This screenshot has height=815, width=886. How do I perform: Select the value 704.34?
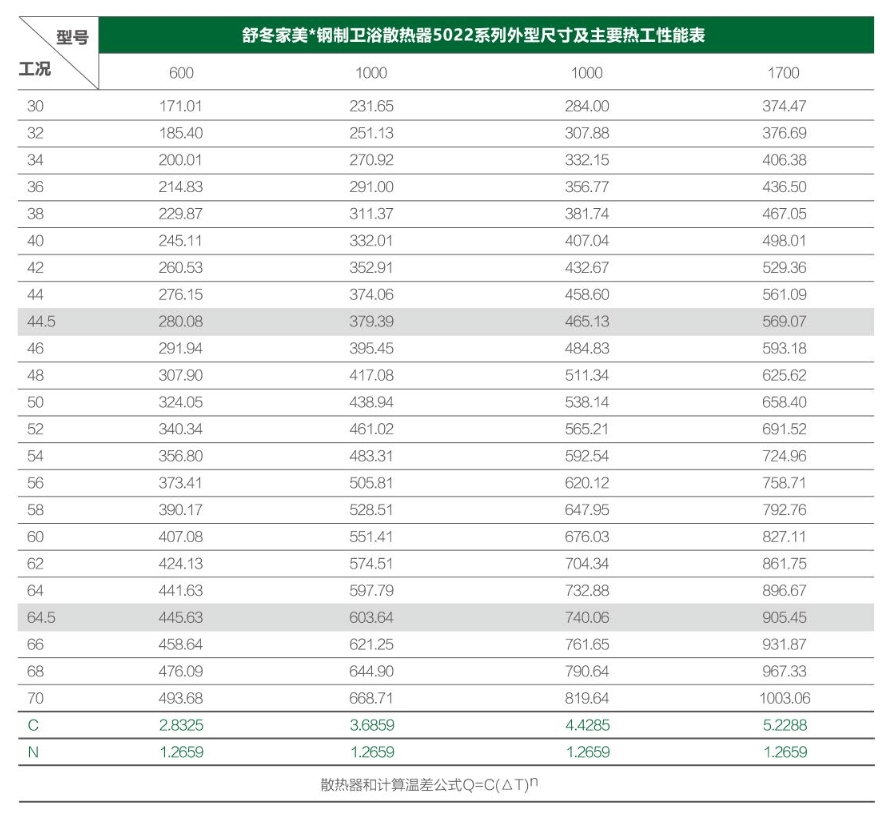587,563
